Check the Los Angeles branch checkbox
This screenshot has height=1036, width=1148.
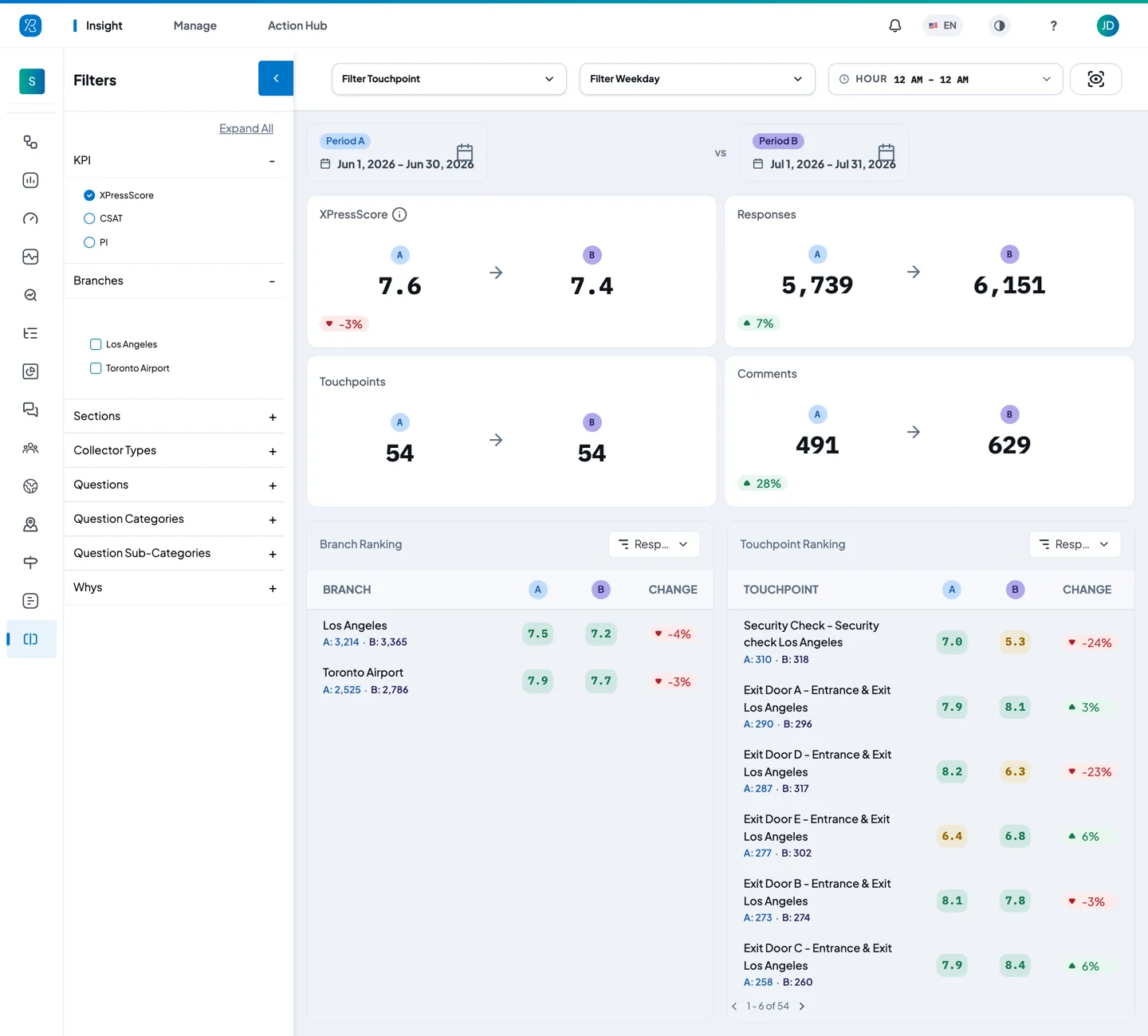pos(96,344)
